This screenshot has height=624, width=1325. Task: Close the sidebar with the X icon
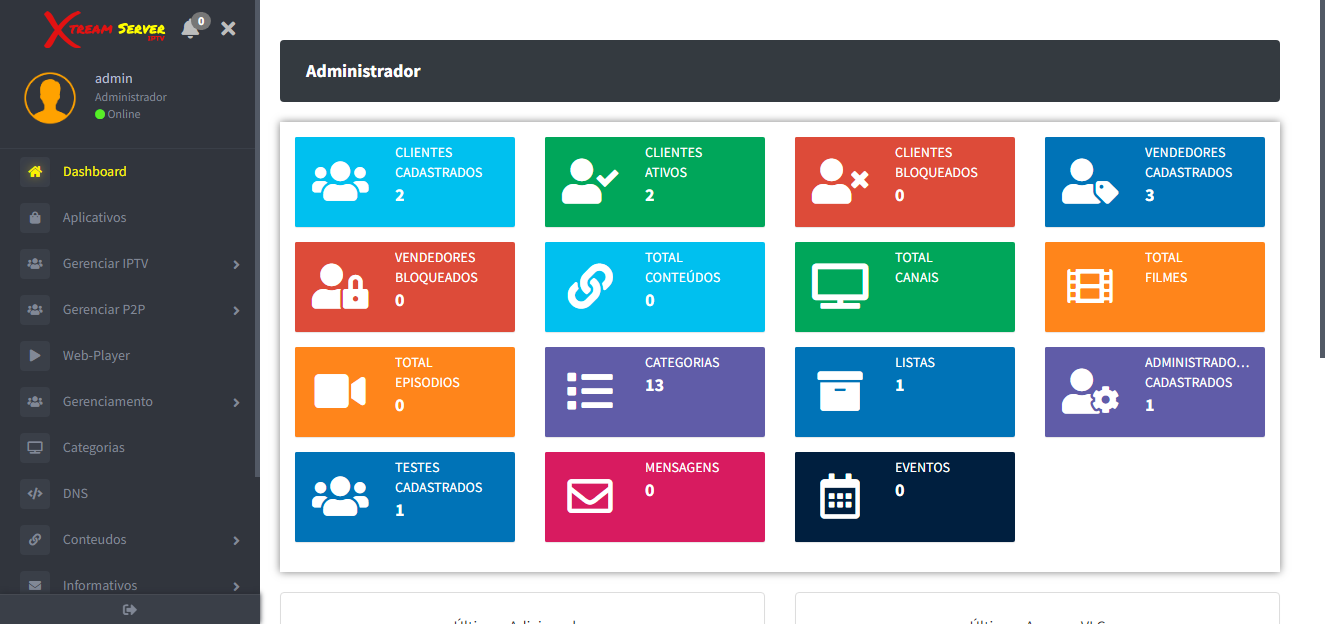click(x=228, y=29)
